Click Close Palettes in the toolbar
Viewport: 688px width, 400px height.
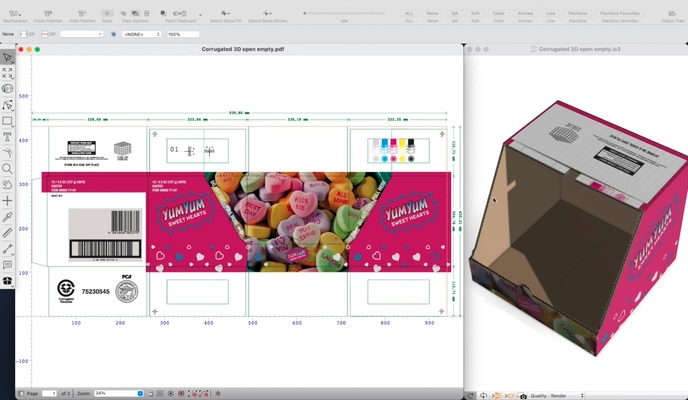tap(48, 16)
